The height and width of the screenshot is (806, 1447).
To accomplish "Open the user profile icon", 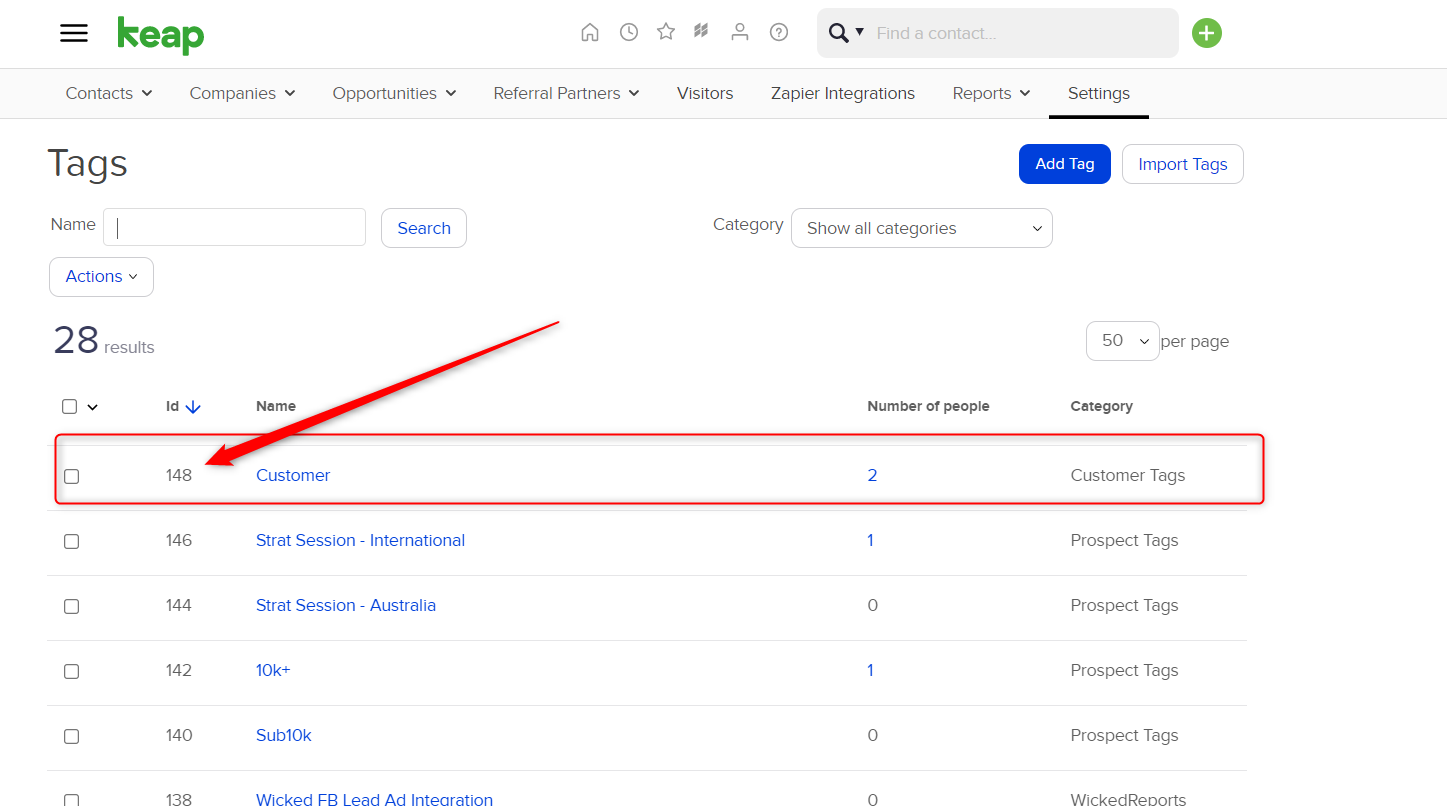I will point(740,32).
